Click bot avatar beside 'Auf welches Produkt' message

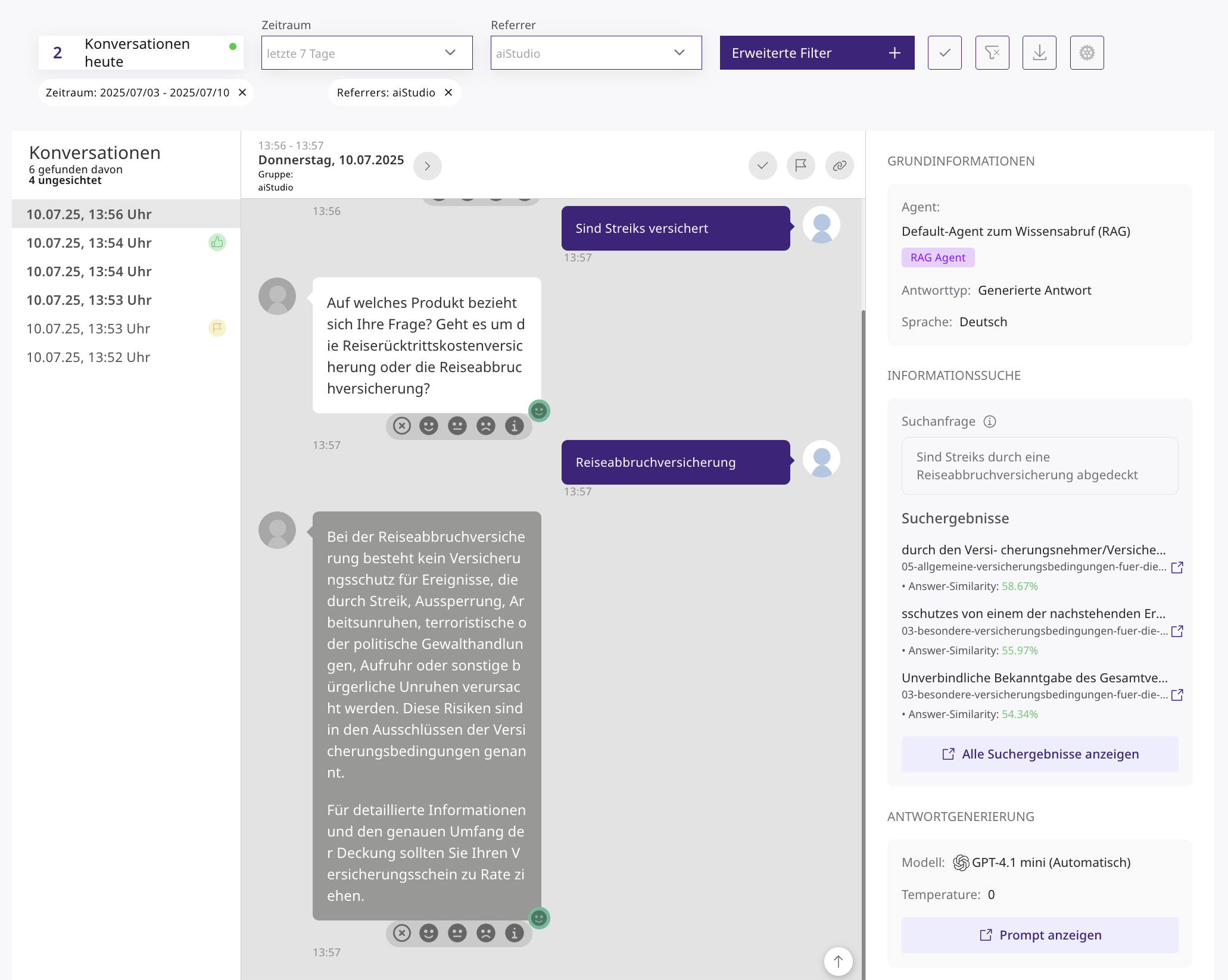[277, 296]
